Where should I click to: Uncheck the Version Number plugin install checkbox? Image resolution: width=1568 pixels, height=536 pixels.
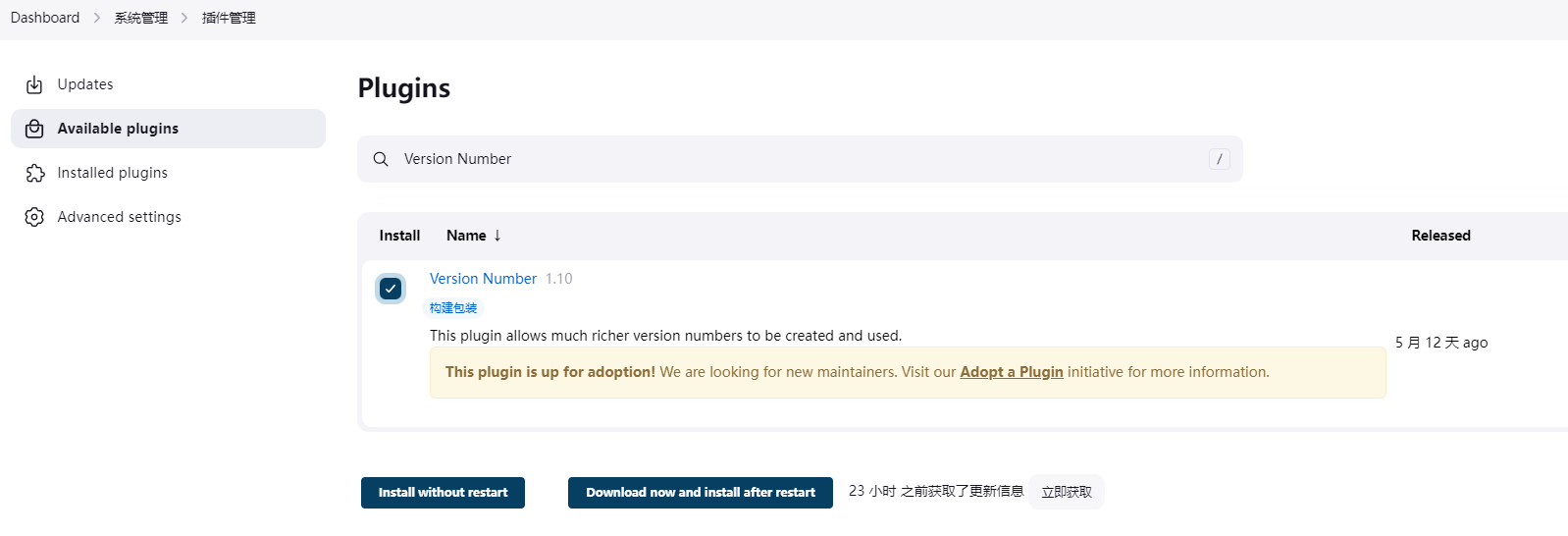(x=391, y=289)
